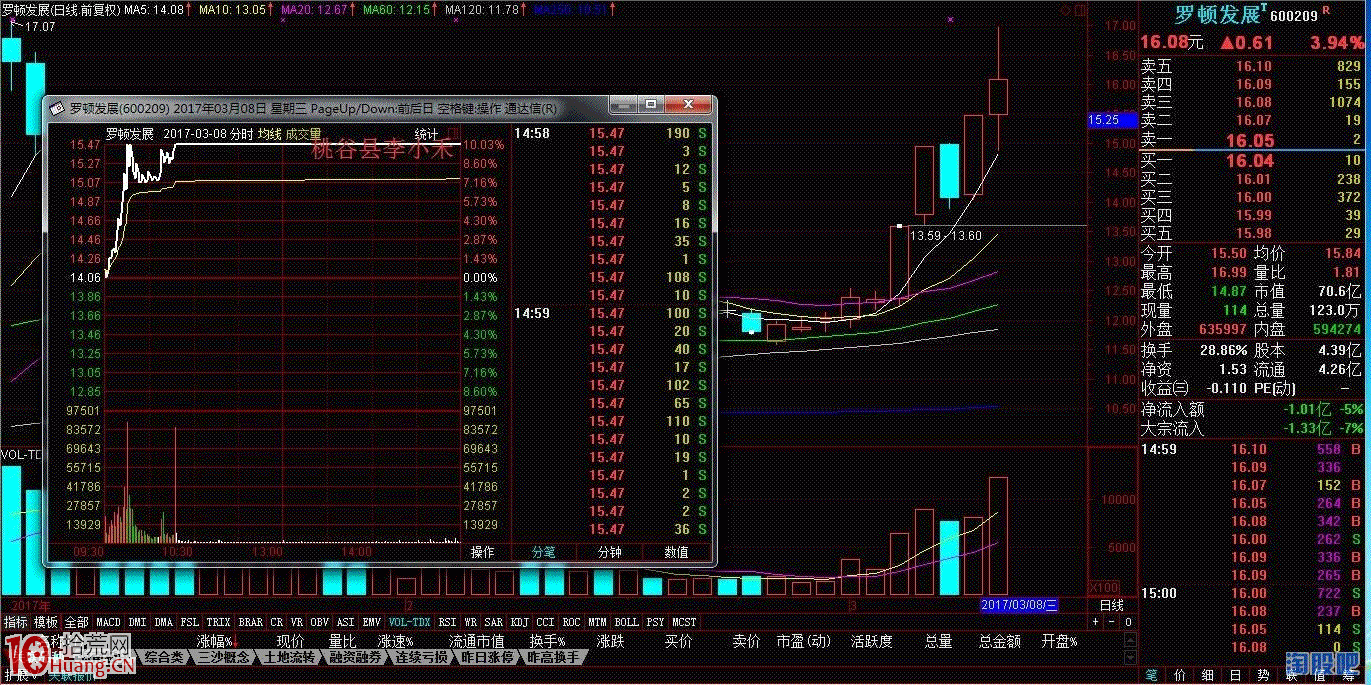The width and height of the screenshot is (1371, 685).
Task: Switch to the SAR indicator
Action: 493,621
